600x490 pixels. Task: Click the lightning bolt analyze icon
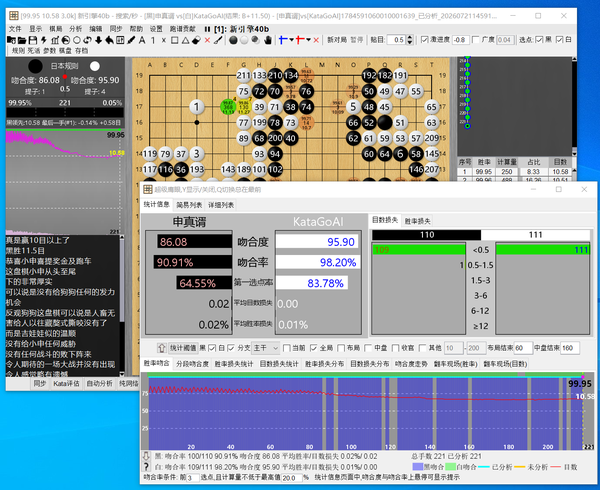coord(44,40)
